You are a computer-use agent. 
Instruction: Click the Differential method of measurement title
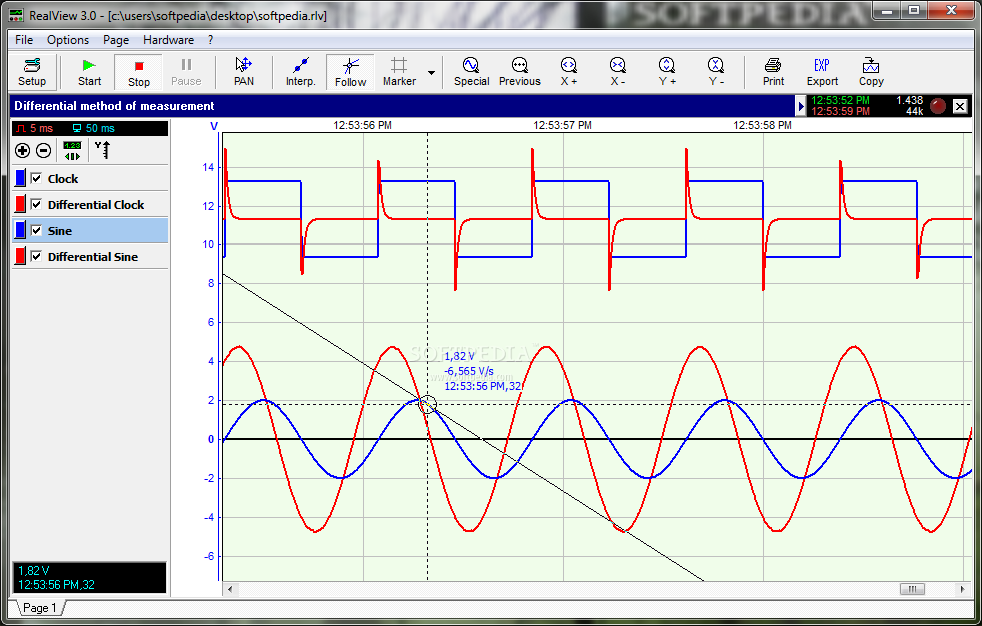114,106
